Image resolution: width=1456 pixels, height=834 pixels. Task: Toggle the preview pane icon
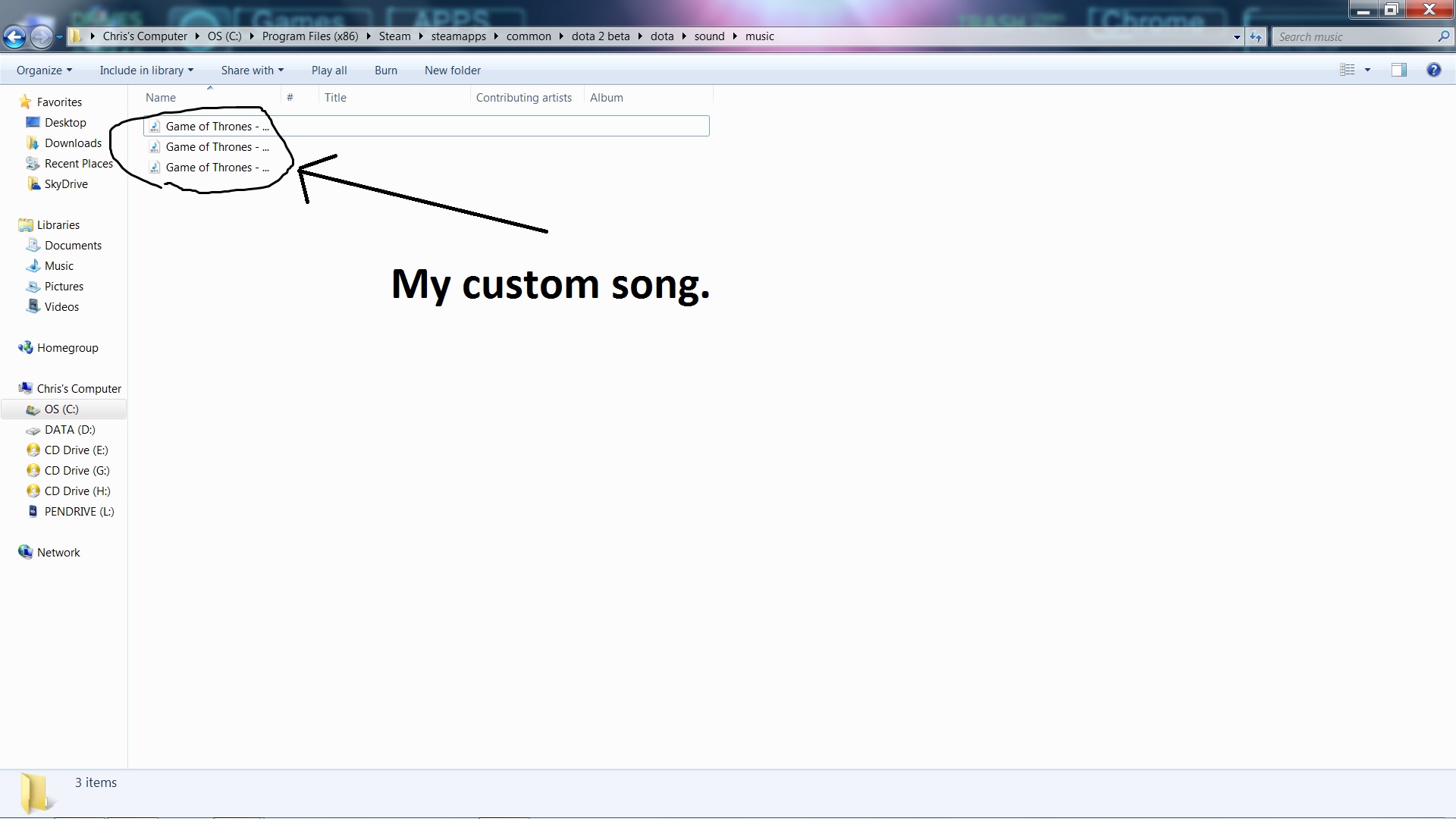[x=1398, y=71]
